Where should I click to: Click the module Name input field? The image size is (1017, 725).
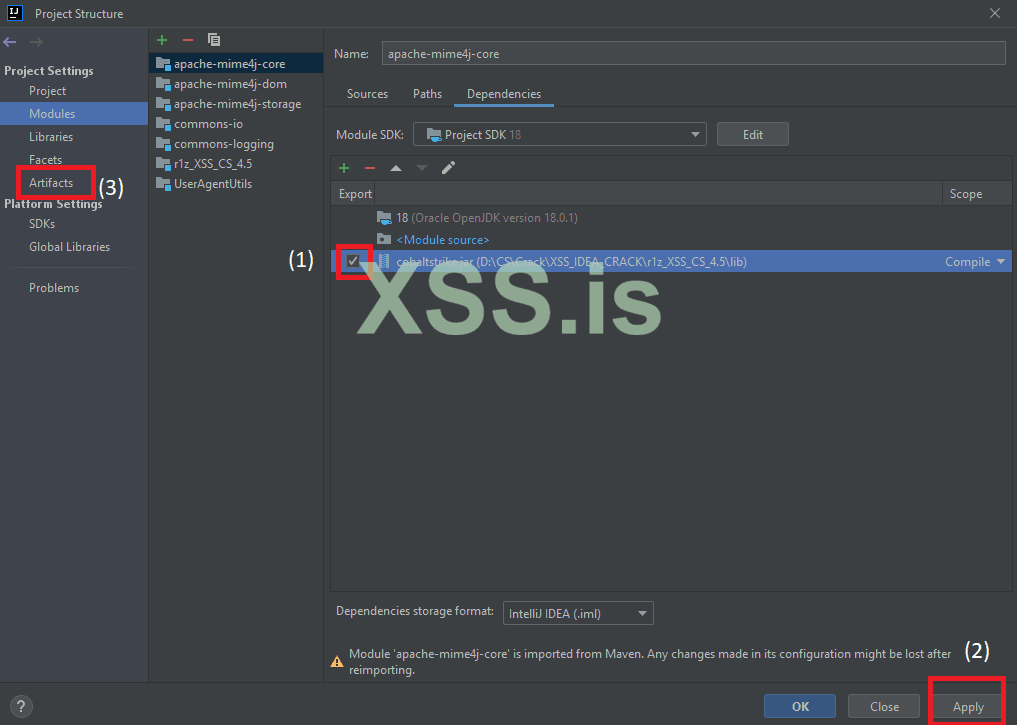693,54
